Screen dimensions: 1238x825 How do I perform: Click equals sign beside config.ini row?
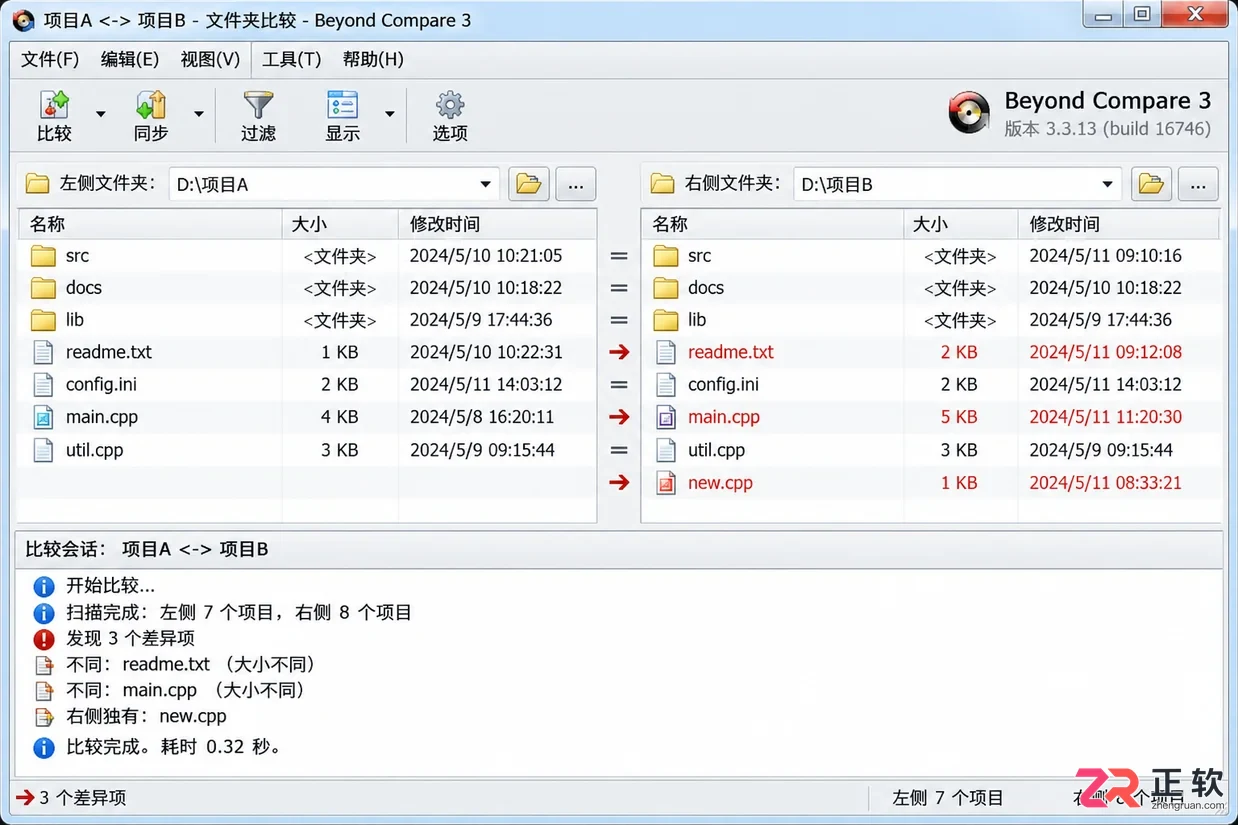(x=619, y=384)
